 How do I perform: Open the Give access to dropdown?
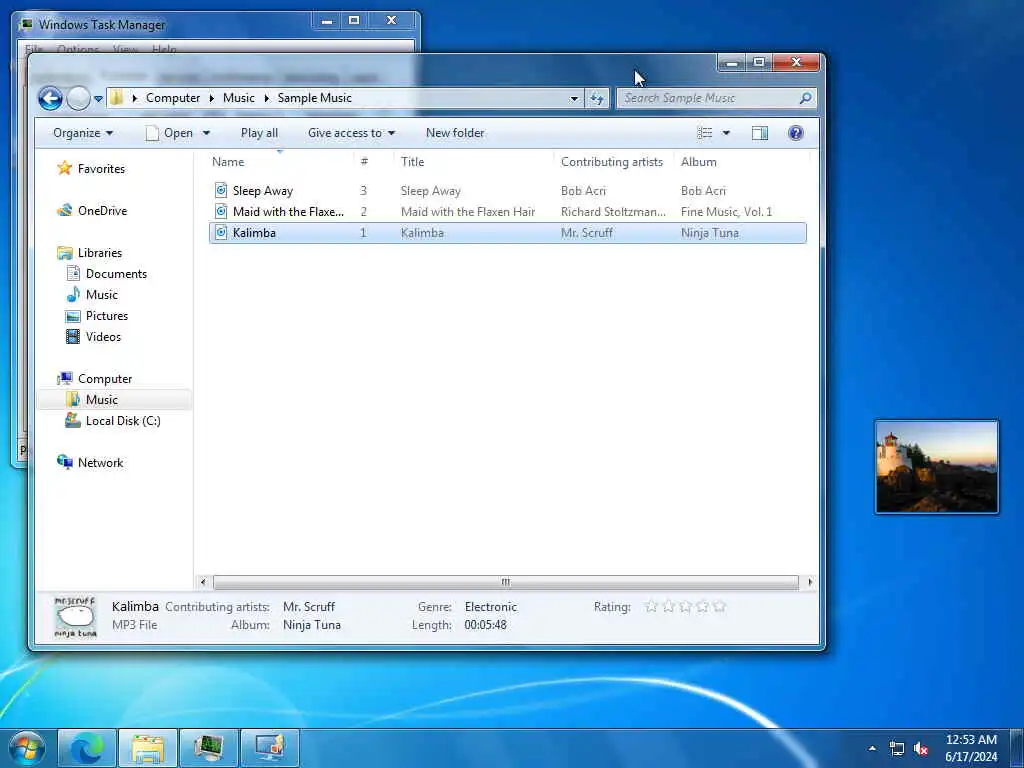pos(351,133)
